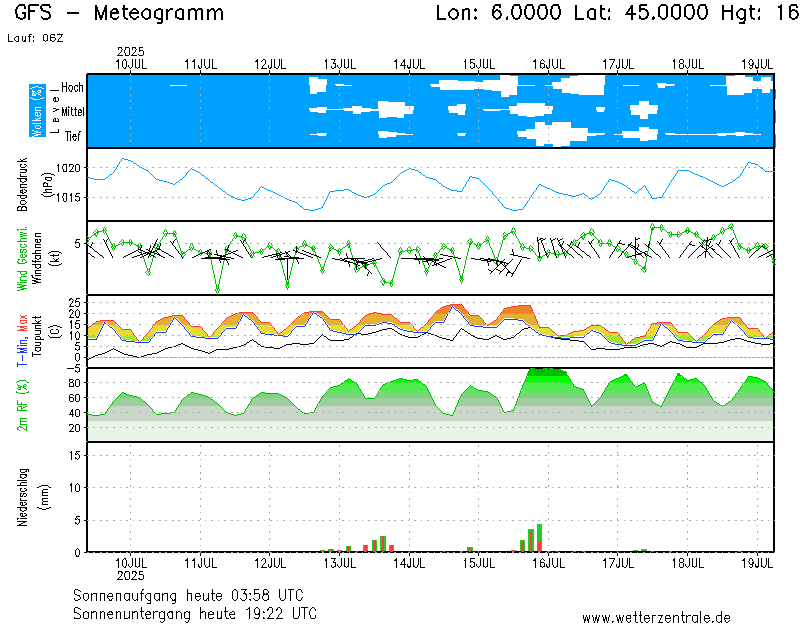Screen dimensions: 800x625
Task: Click the "Lauf: 06Z" run label
Action: 35,38
